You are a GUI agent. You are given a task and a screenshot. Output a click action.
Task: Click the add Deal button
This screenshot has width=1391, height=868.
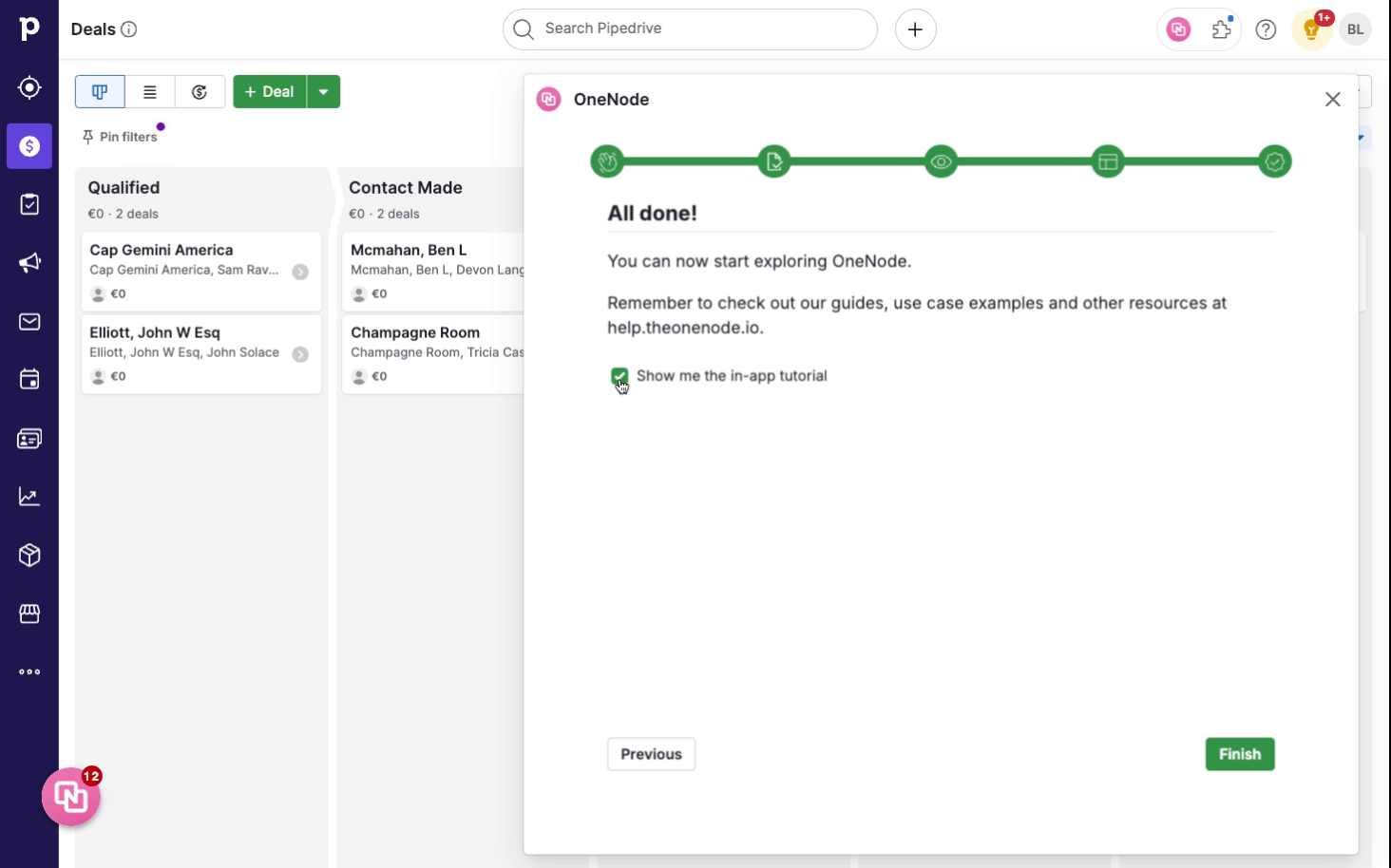coord(270,92)
